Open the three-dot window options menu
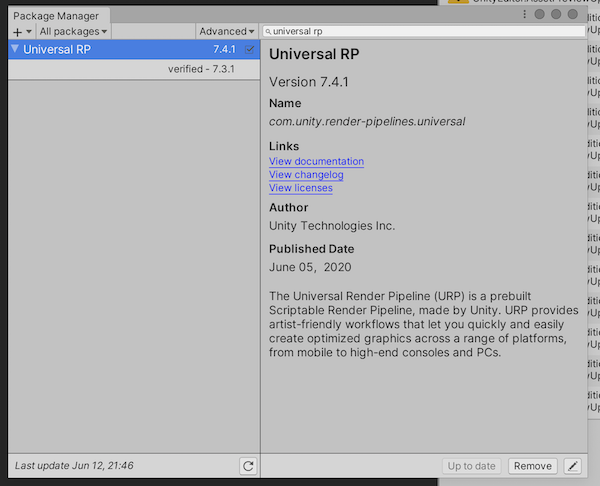 click(524, 14)
